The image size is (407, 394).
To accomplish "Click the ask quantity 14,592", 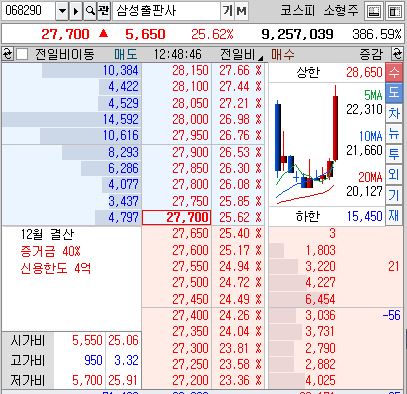I will point(120,119).
